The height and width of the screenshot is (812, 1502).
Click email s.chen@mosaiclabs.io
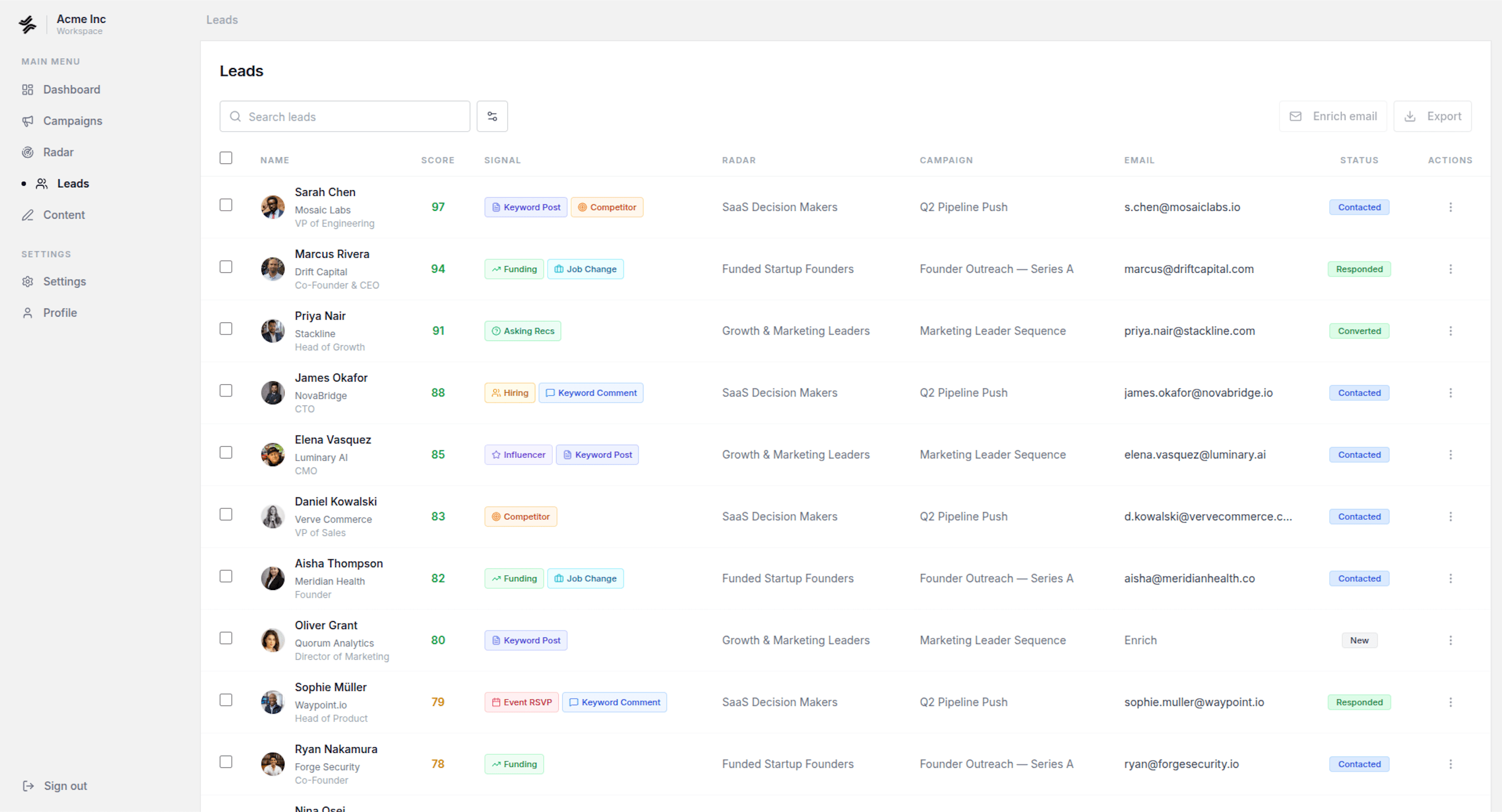1181,207
